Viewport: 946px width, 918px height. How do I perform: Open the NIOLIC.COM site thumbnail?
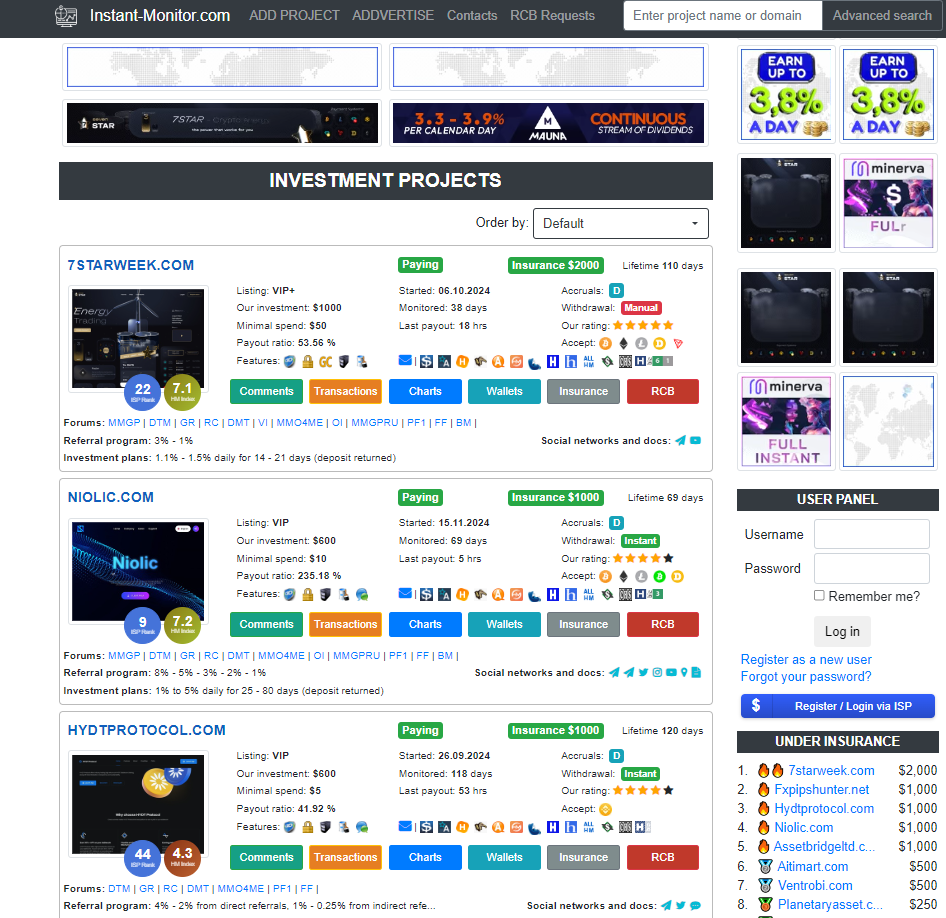pyautogui.click(x=138, y=571)
